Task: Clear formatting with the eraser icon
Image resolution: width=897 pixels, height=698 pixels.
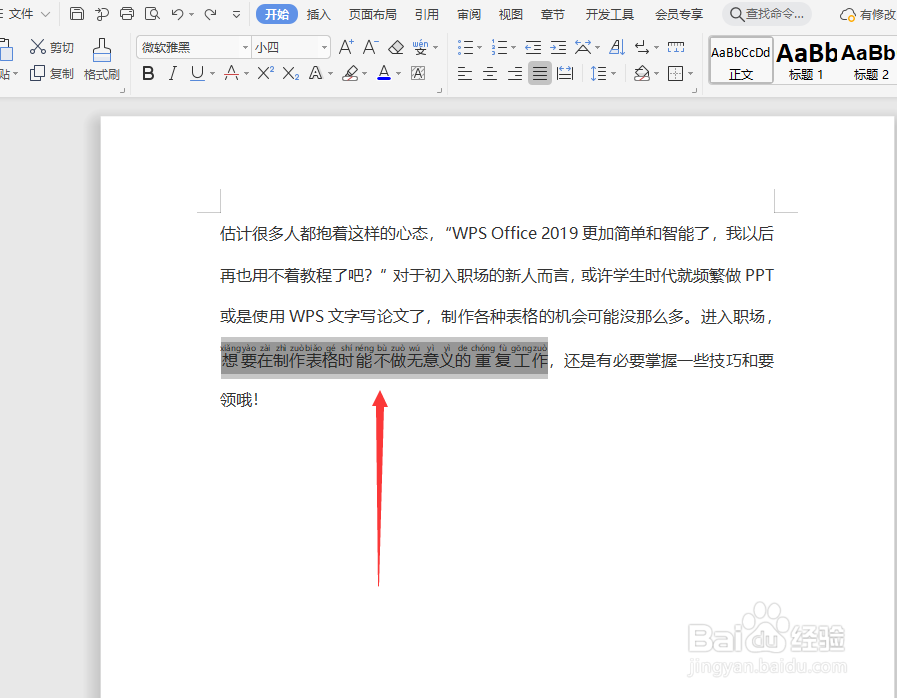Action: (x=395, y=46)
